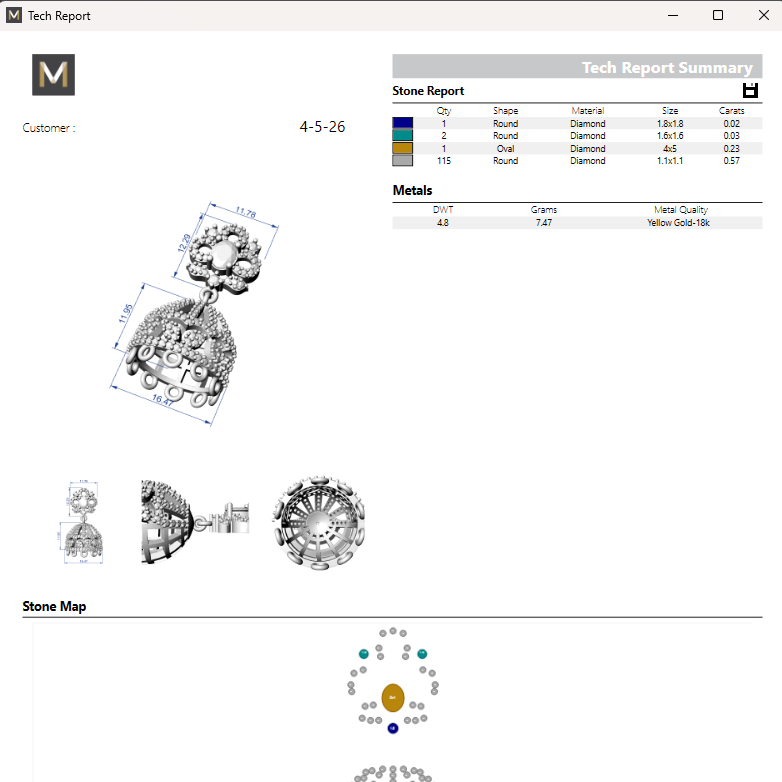Click the Oval shape cell
Image resolution: width=782 pixels, height=782 pixels.
coord(506,149)
